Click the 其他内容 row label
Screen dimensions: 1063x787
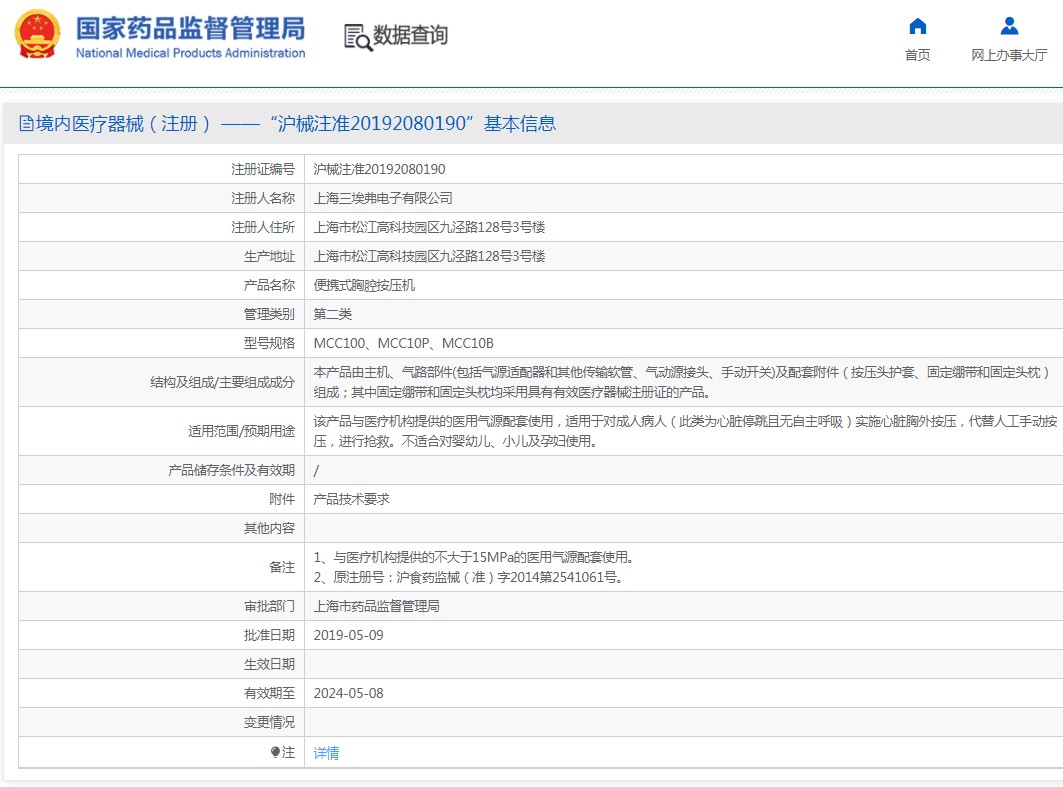tap(269, 528)
